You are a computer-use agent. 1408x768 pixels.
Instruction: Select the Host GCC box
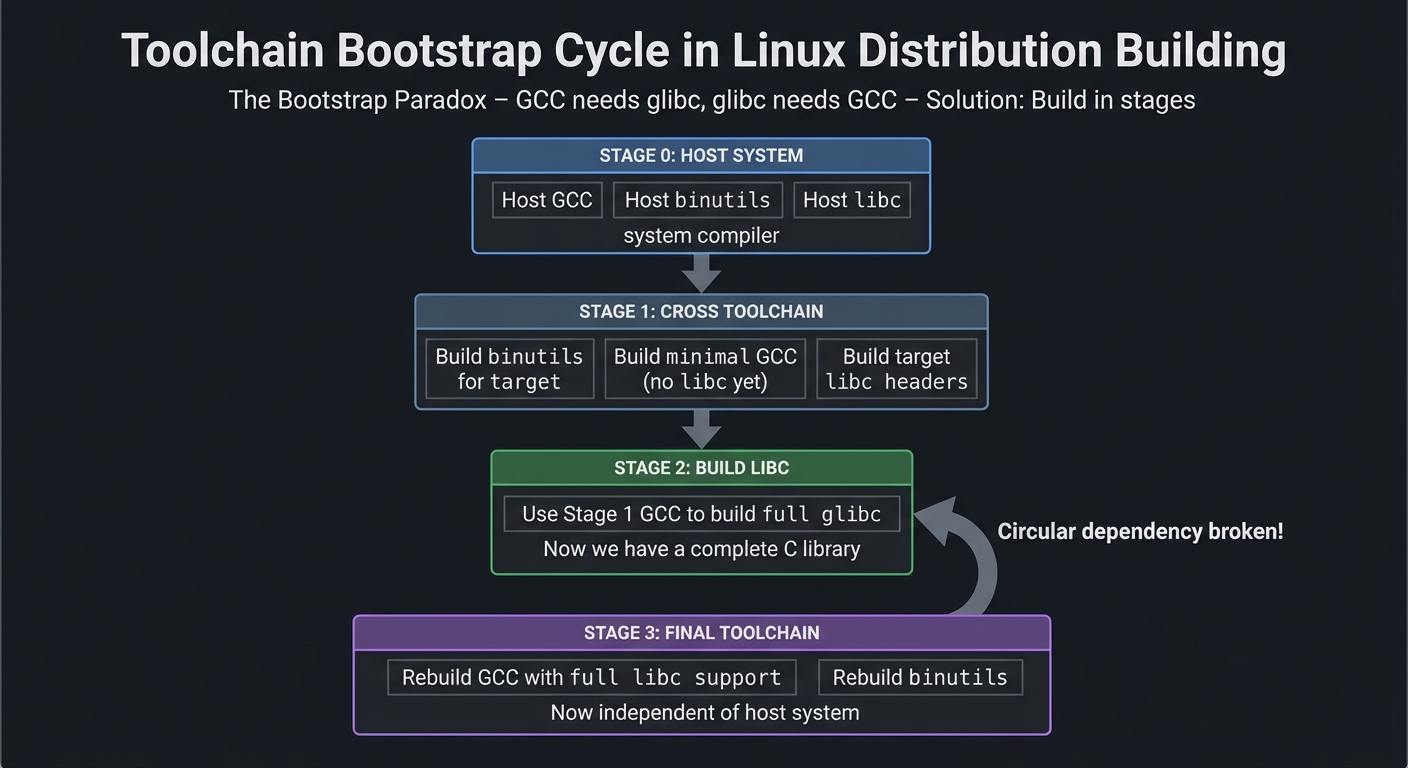[x=546, y=200]
